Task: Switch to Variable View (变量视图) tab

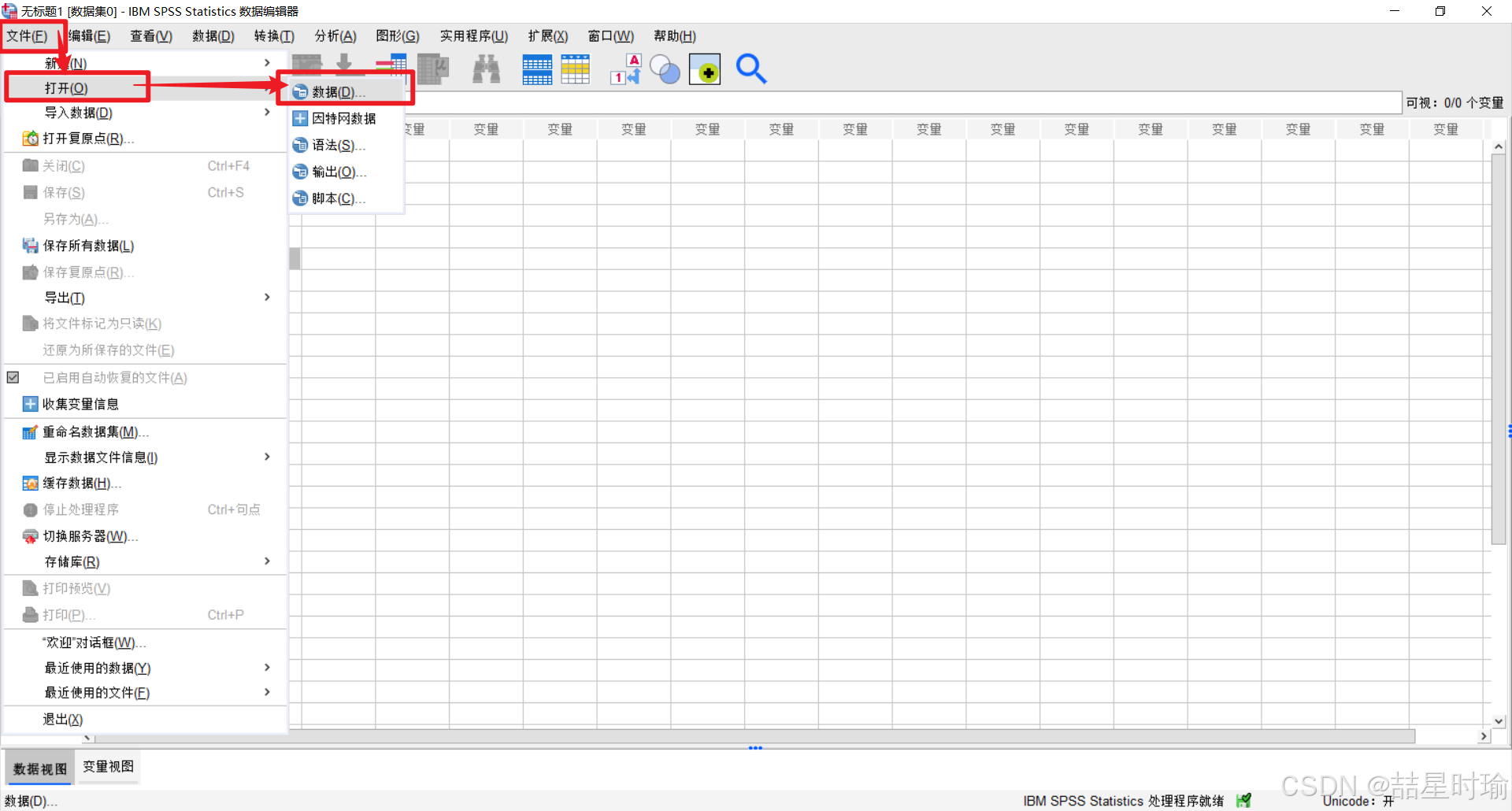Action: 109,767
